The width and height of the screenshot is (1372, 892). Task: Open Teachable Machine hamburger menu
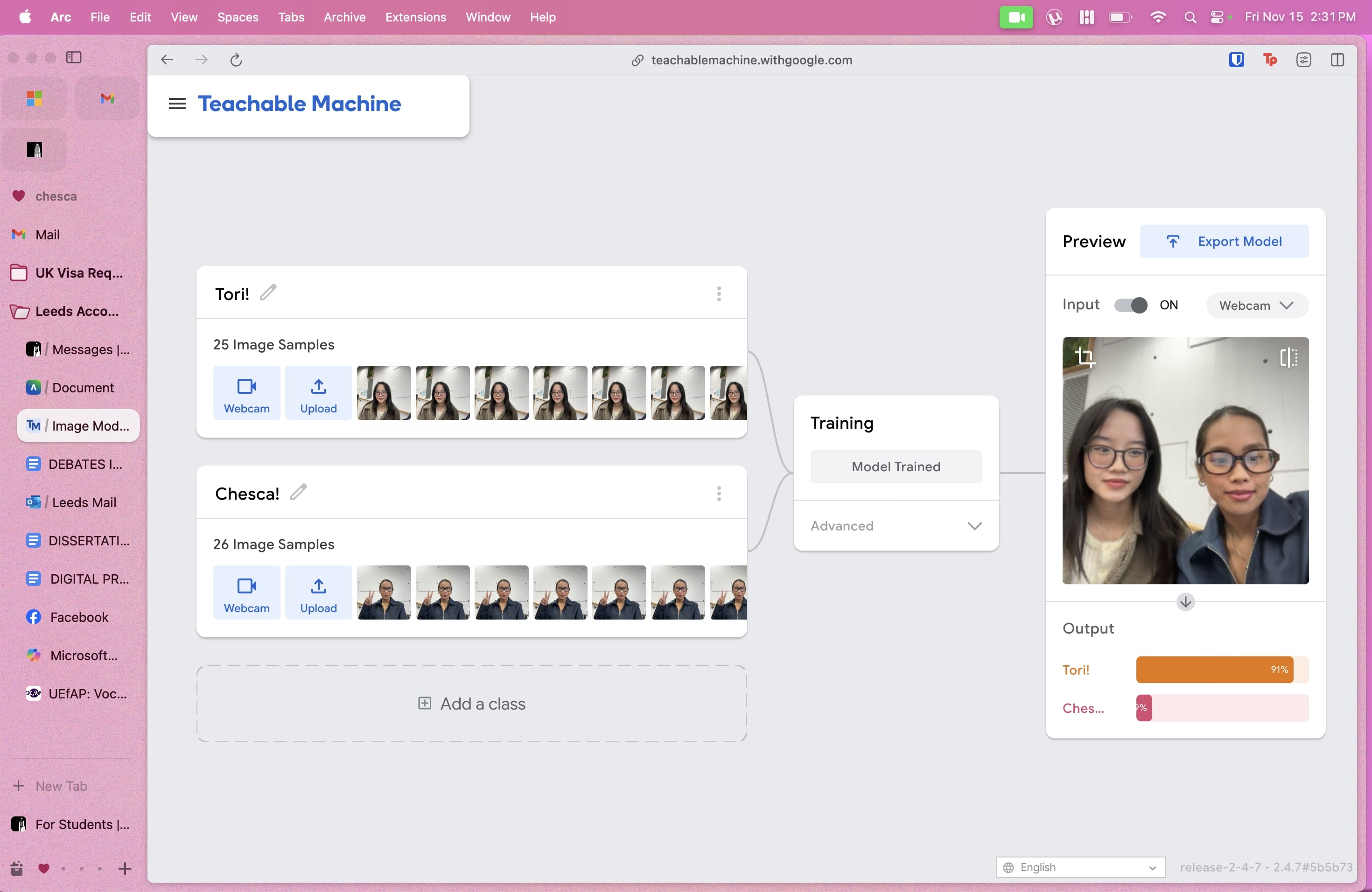point(177,104)
